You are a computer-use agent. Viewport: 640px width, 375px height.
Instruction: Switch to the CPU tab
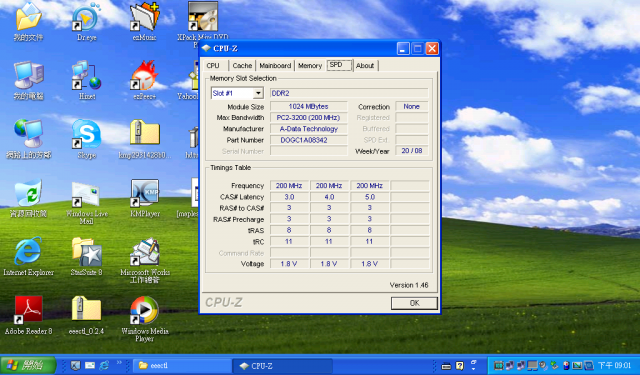[x=213, y=66]
